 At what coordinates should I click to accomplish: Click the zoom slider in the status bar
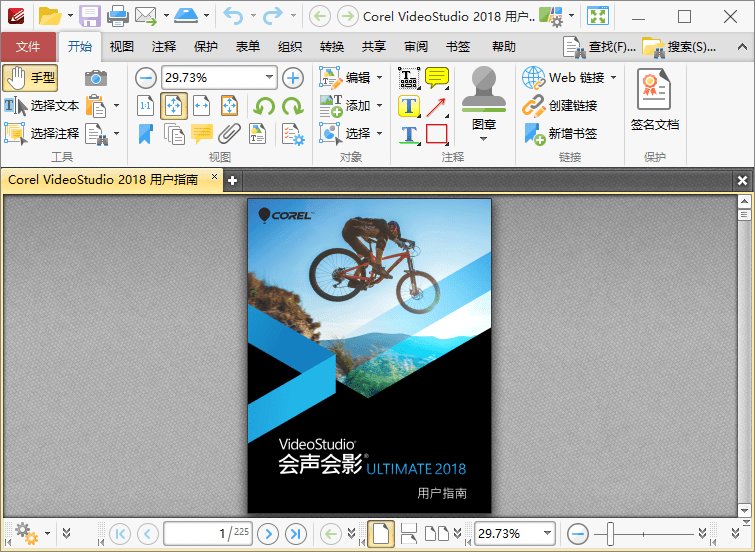click(x=610, y=534)
